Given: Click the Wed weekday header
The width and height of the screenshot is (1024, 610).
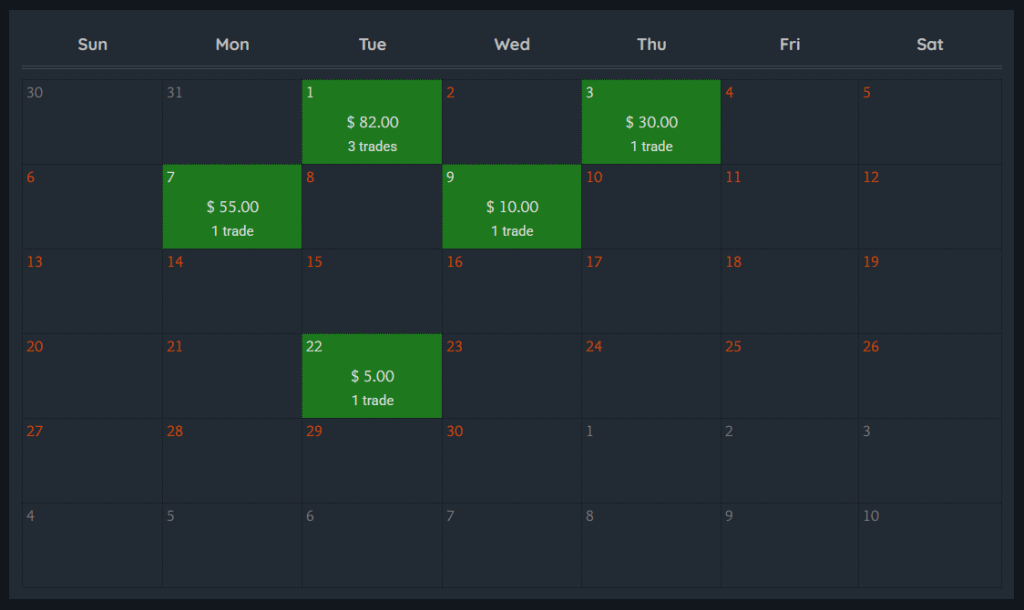Looking at the screenshot, I should click(512, 44).
